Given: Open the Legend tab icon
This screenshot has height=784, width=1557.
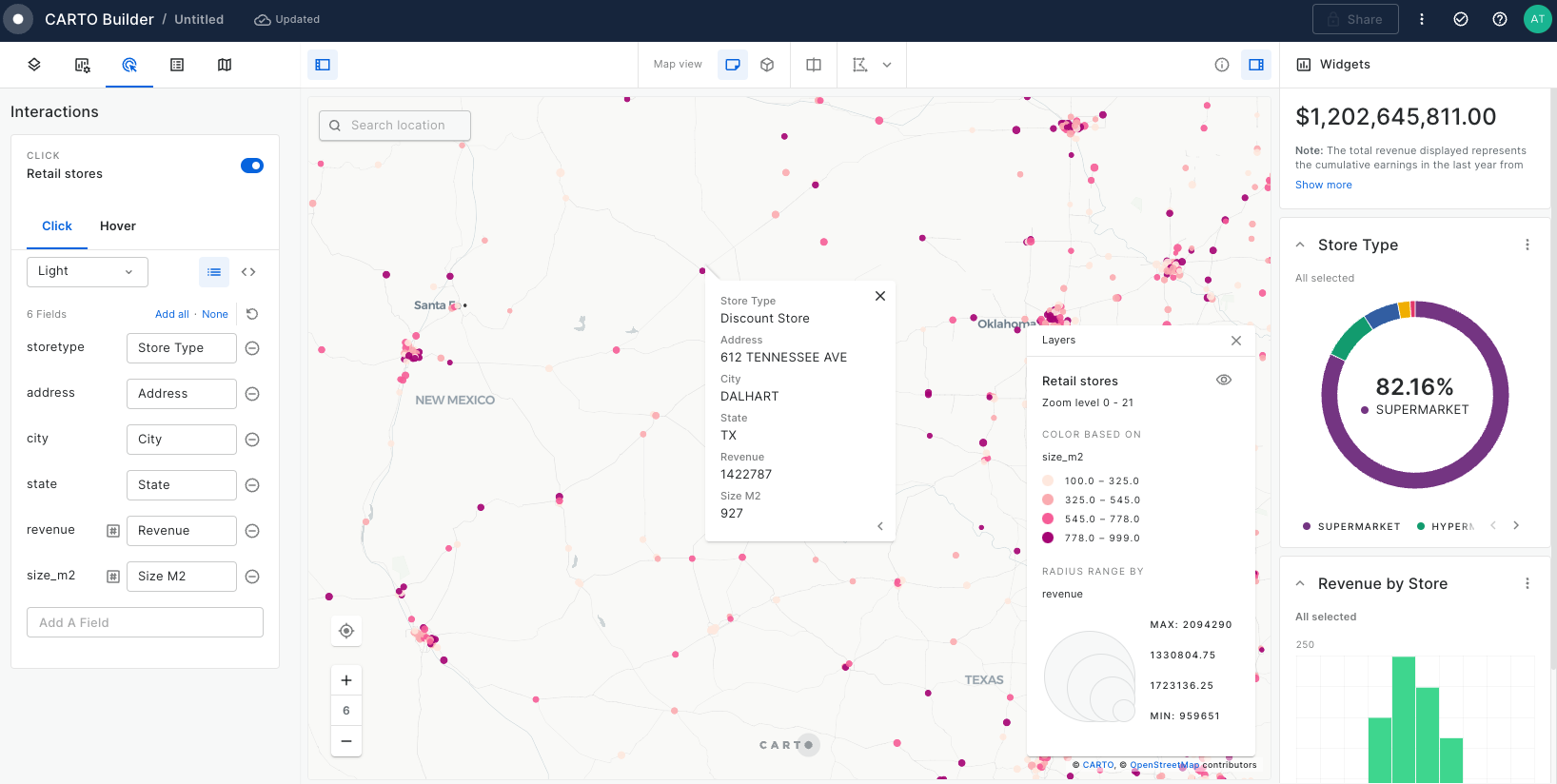Looking at the screenshot, I should click(177, 65).
